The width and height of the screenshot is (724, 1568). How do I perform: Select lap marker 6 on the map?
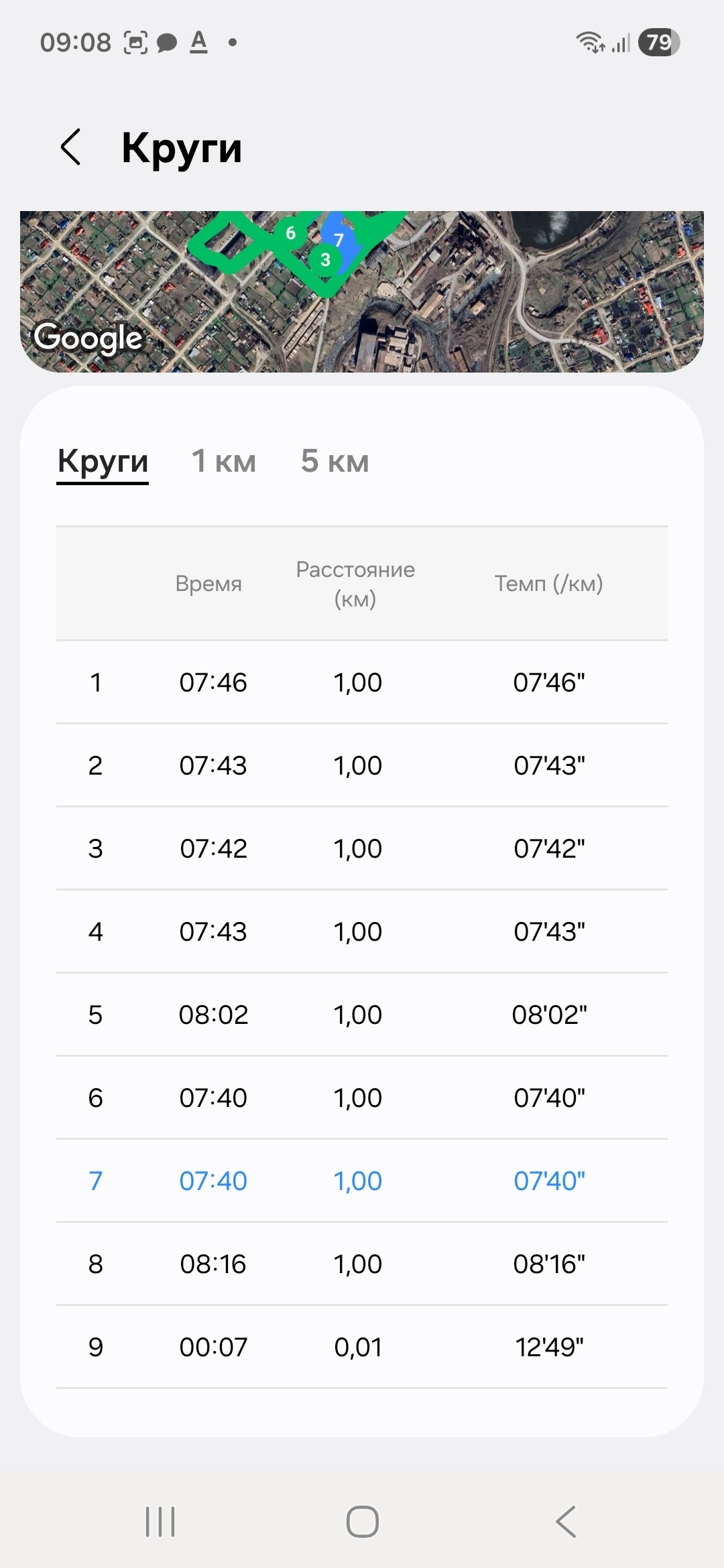click(290, 233)
